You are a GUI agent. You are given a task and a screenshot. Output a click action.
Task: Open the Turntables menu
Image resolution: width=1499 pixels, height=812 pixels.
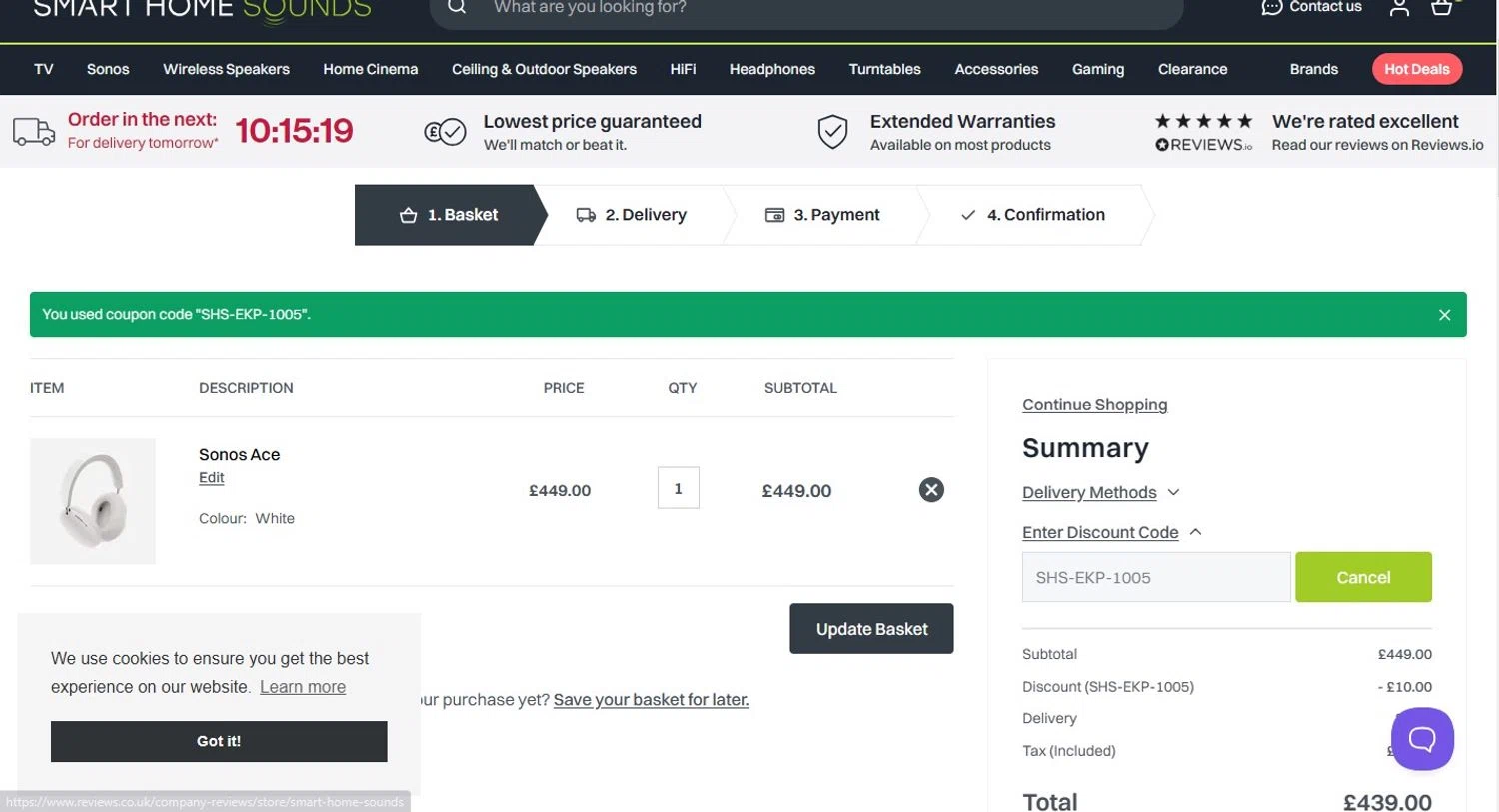click(884, 69)
